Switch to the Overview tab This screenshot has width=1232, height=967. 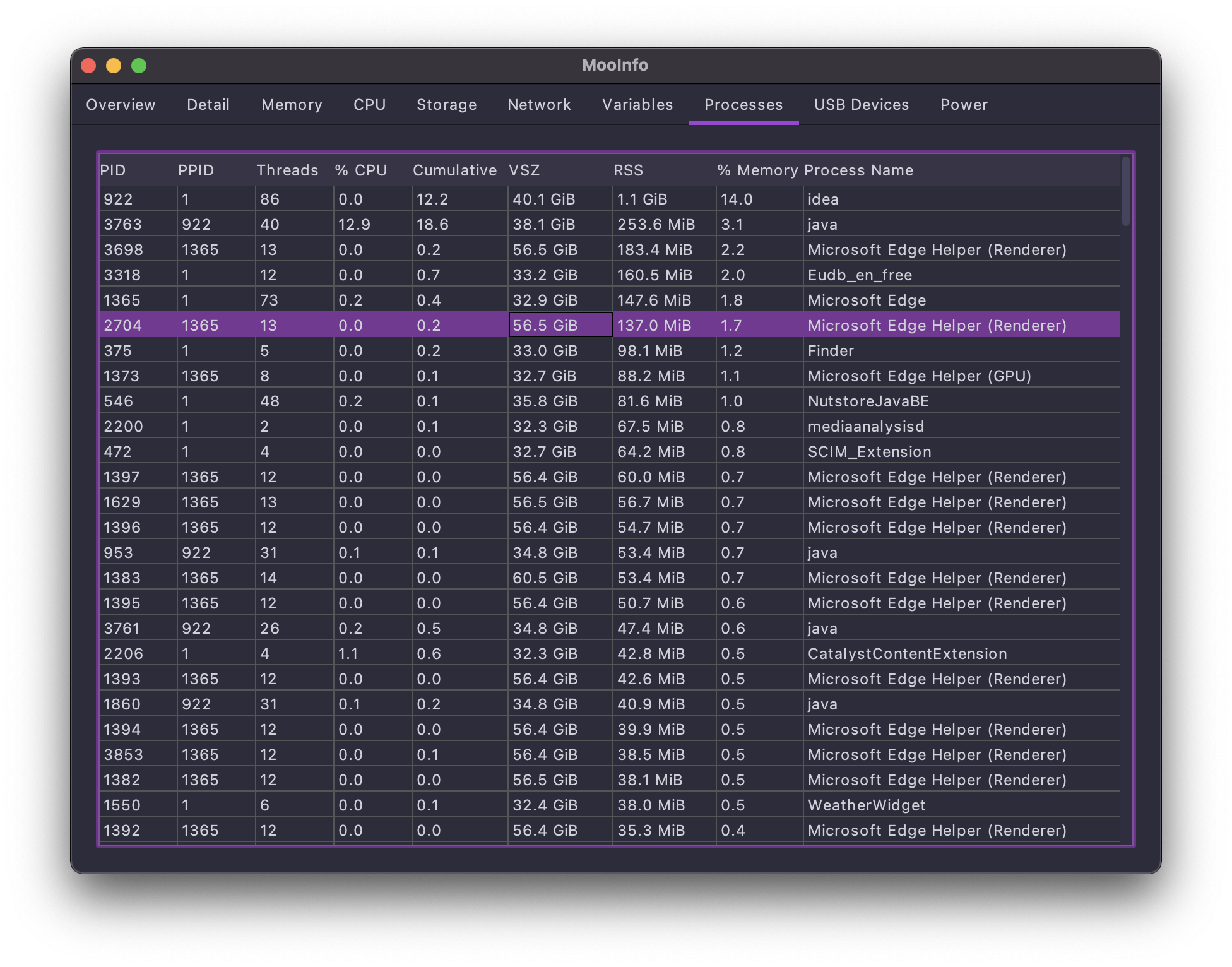tap(121, 105)
